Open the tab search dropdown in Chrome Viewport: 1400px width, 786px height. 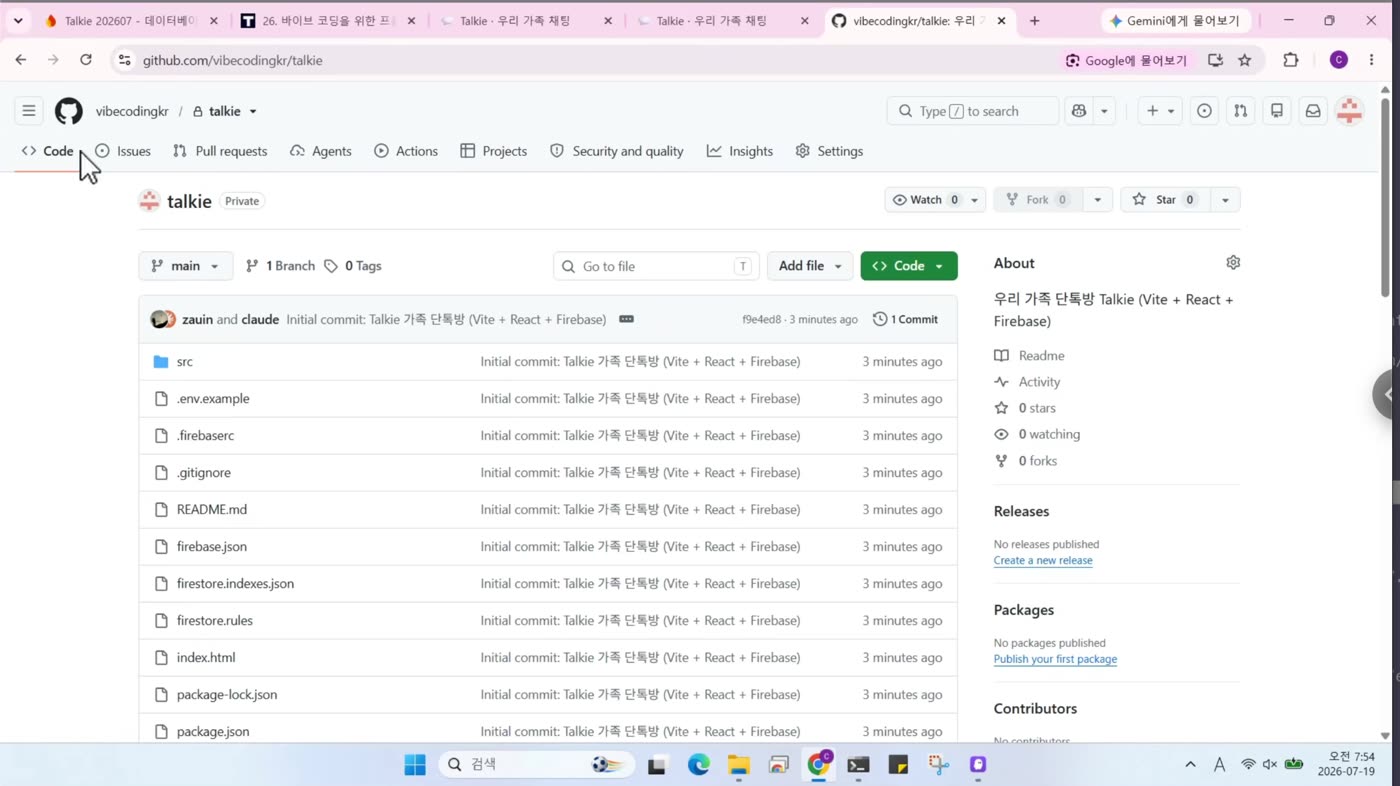point(17,20)
